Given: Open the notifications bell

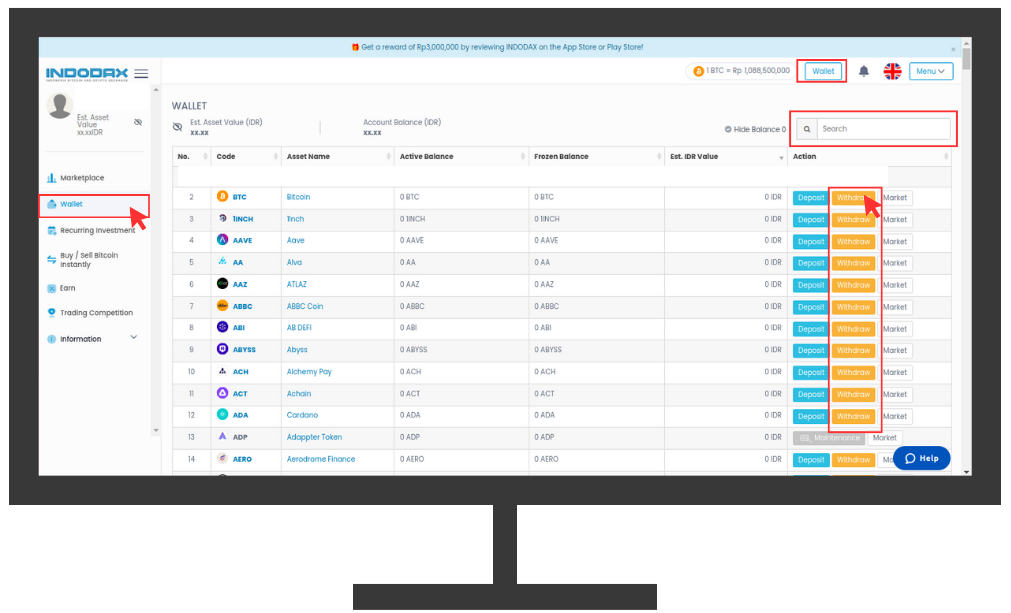Looking at the screenshot, I should [x=863, y=72].
